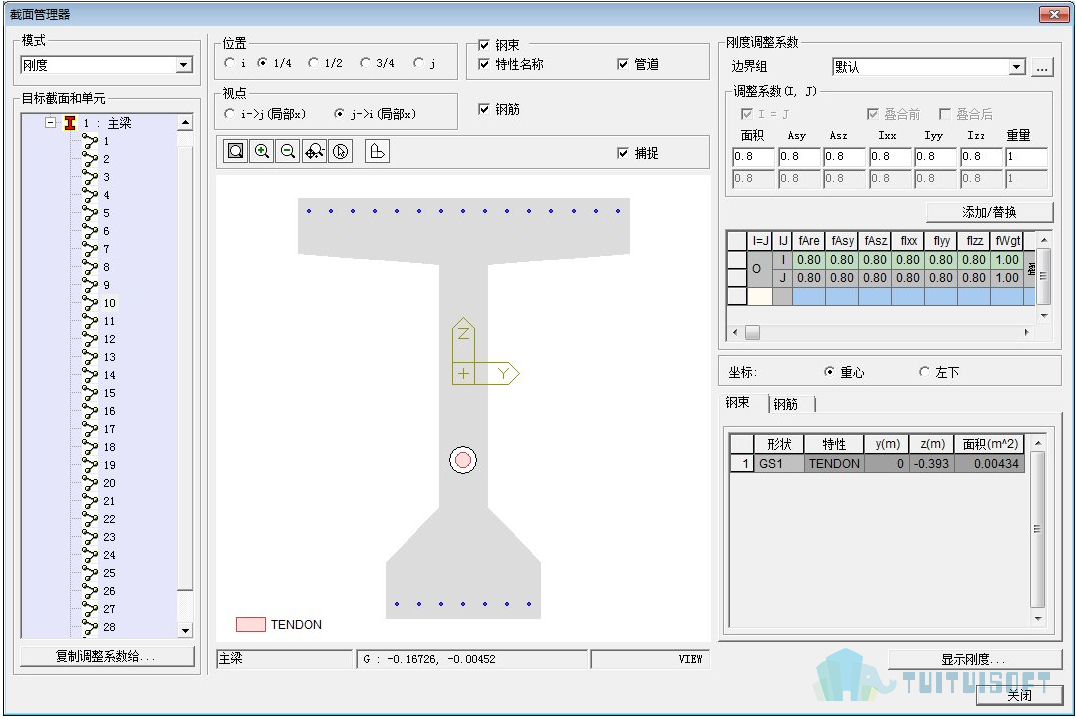
Task: Click the zoom fit icon
Action: [235, 151]
